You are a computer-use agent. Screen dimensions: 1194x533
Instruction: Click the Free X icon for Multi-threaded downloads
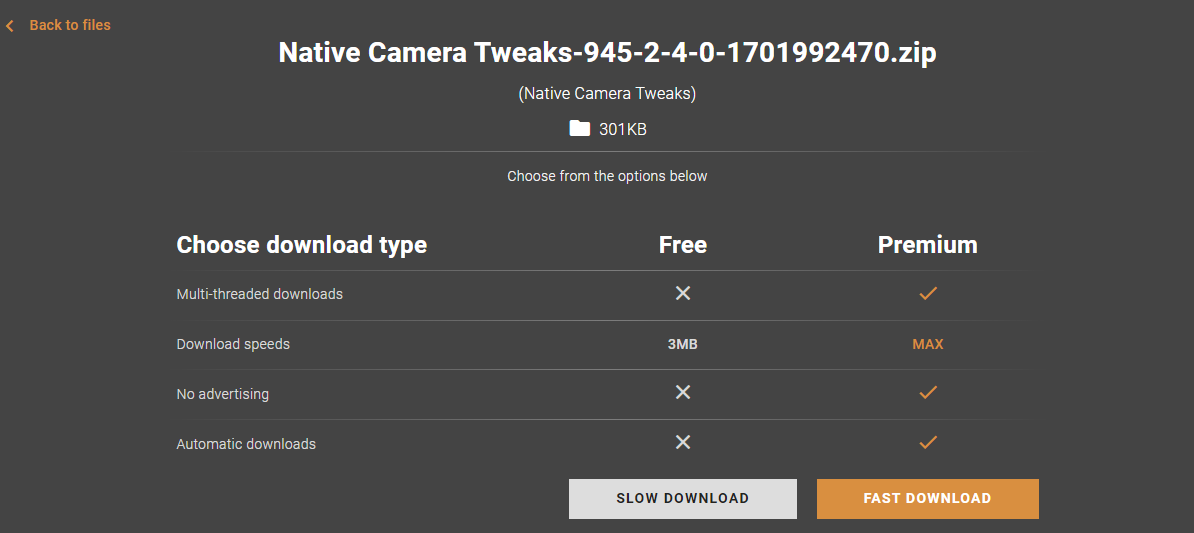[683, 293]
